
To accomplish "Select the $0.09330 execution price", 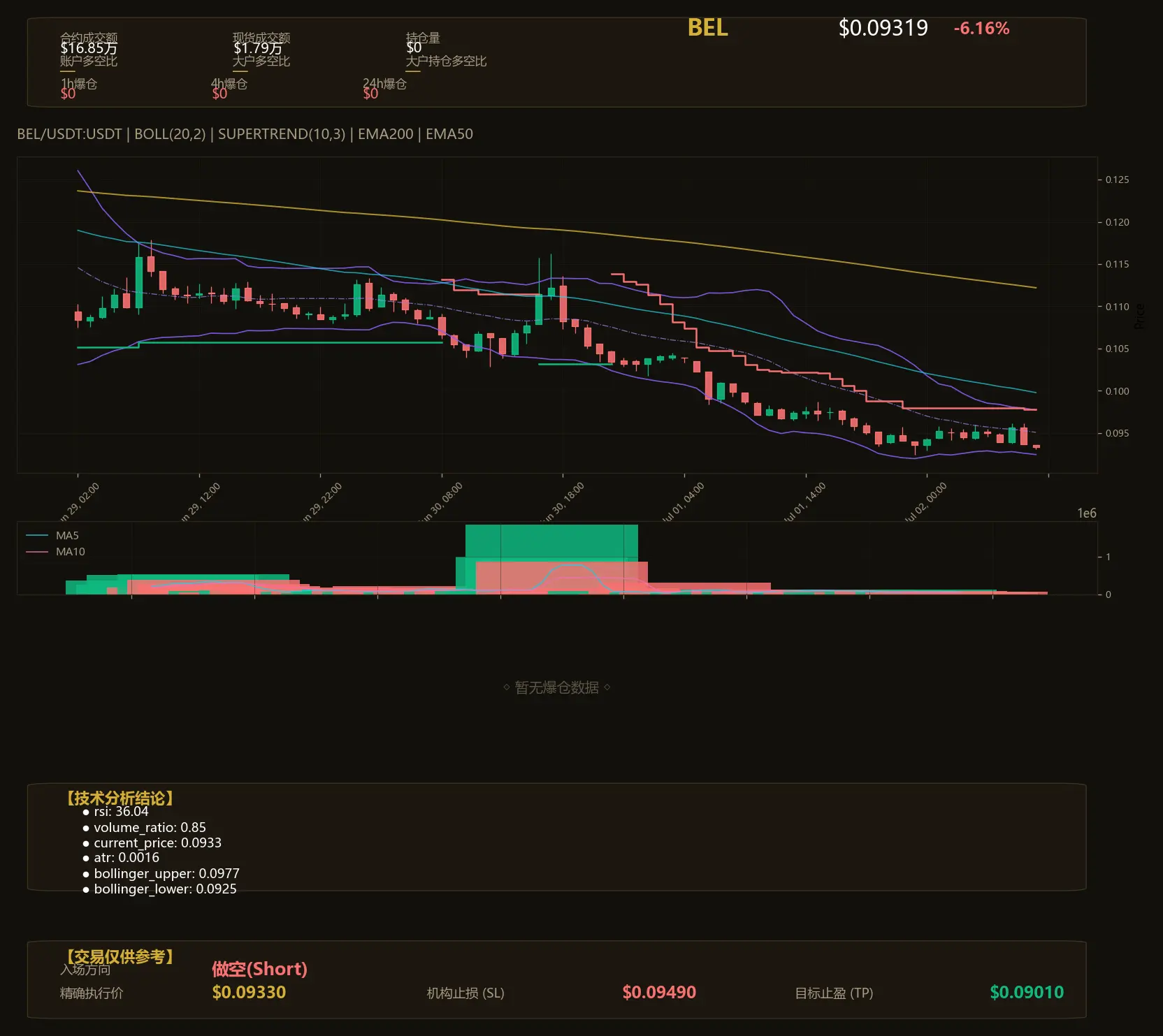I will coord(249,992).
